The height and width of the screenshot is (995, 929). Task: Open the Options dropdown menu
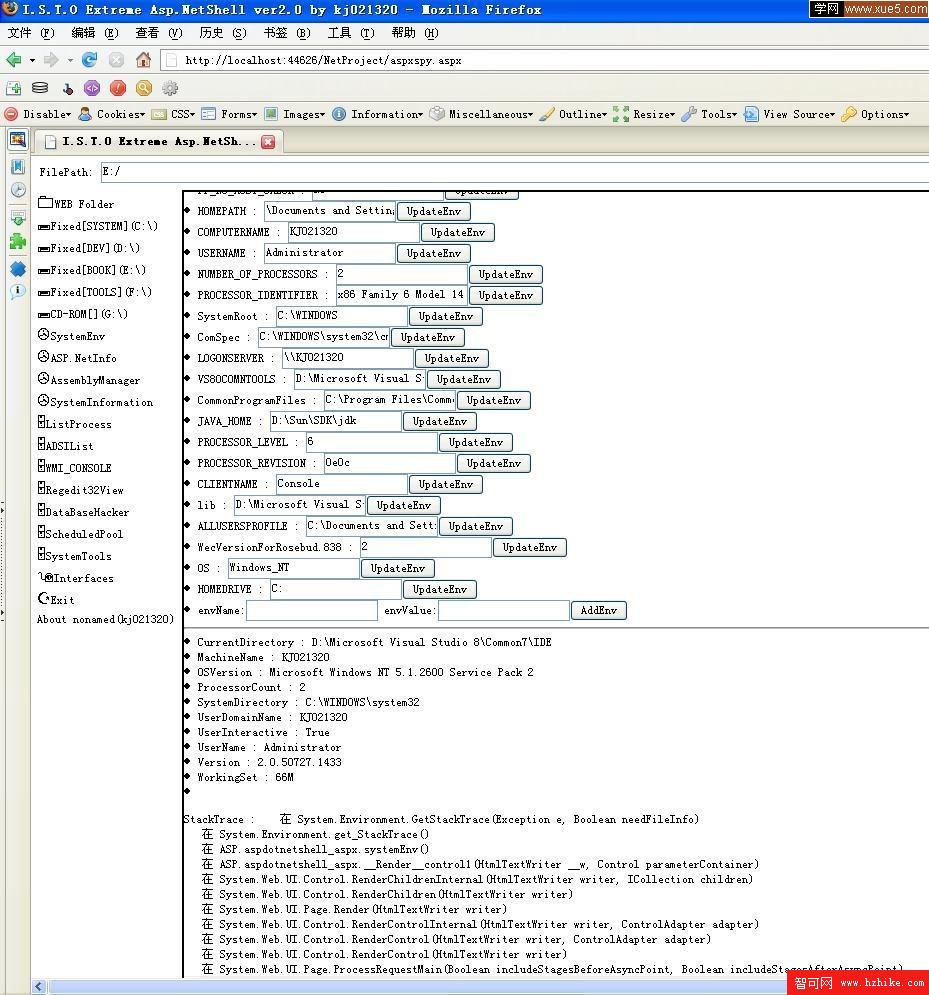tap(876, 114)
